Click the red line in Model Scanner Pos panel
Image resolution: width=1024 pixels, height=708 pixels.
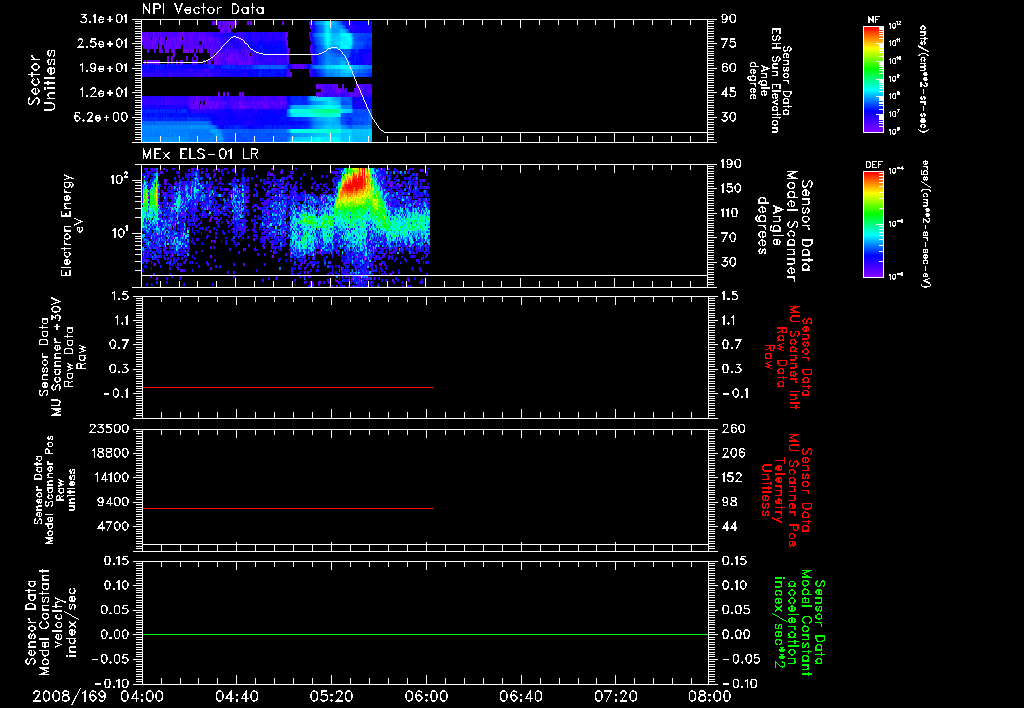(x=287, y=508)
